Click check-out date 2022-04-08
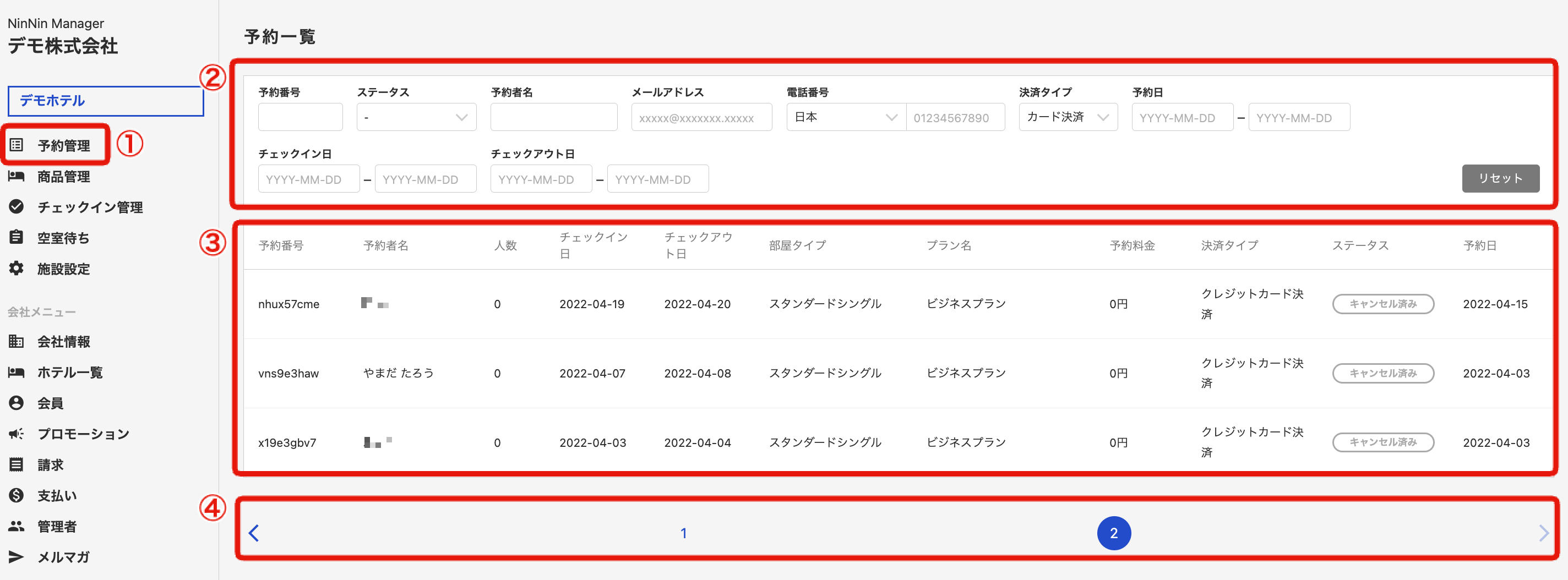The height and width of the screenshot is (580, 1568). click(698, 373)
